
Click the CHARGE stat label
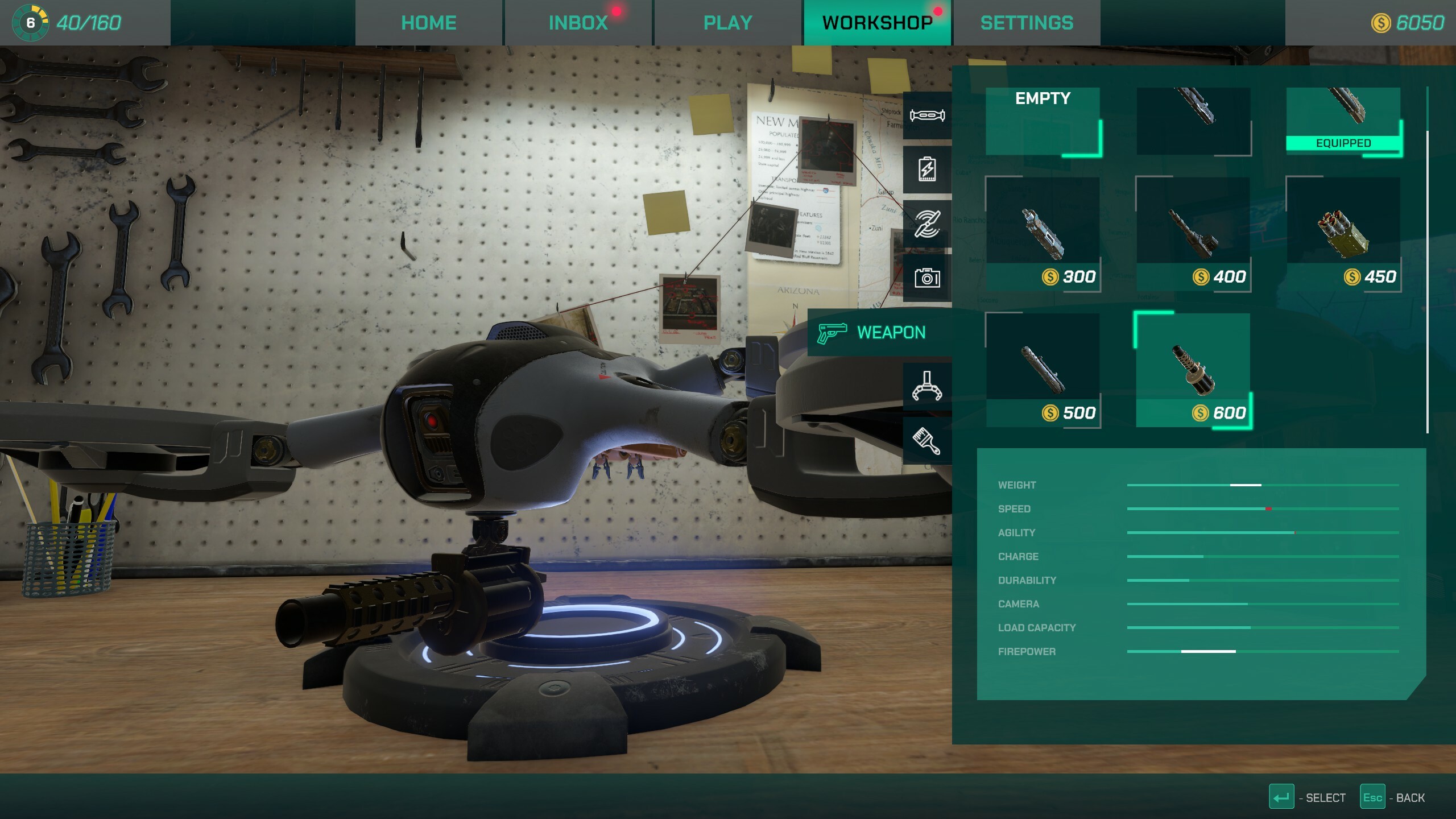1018,557
